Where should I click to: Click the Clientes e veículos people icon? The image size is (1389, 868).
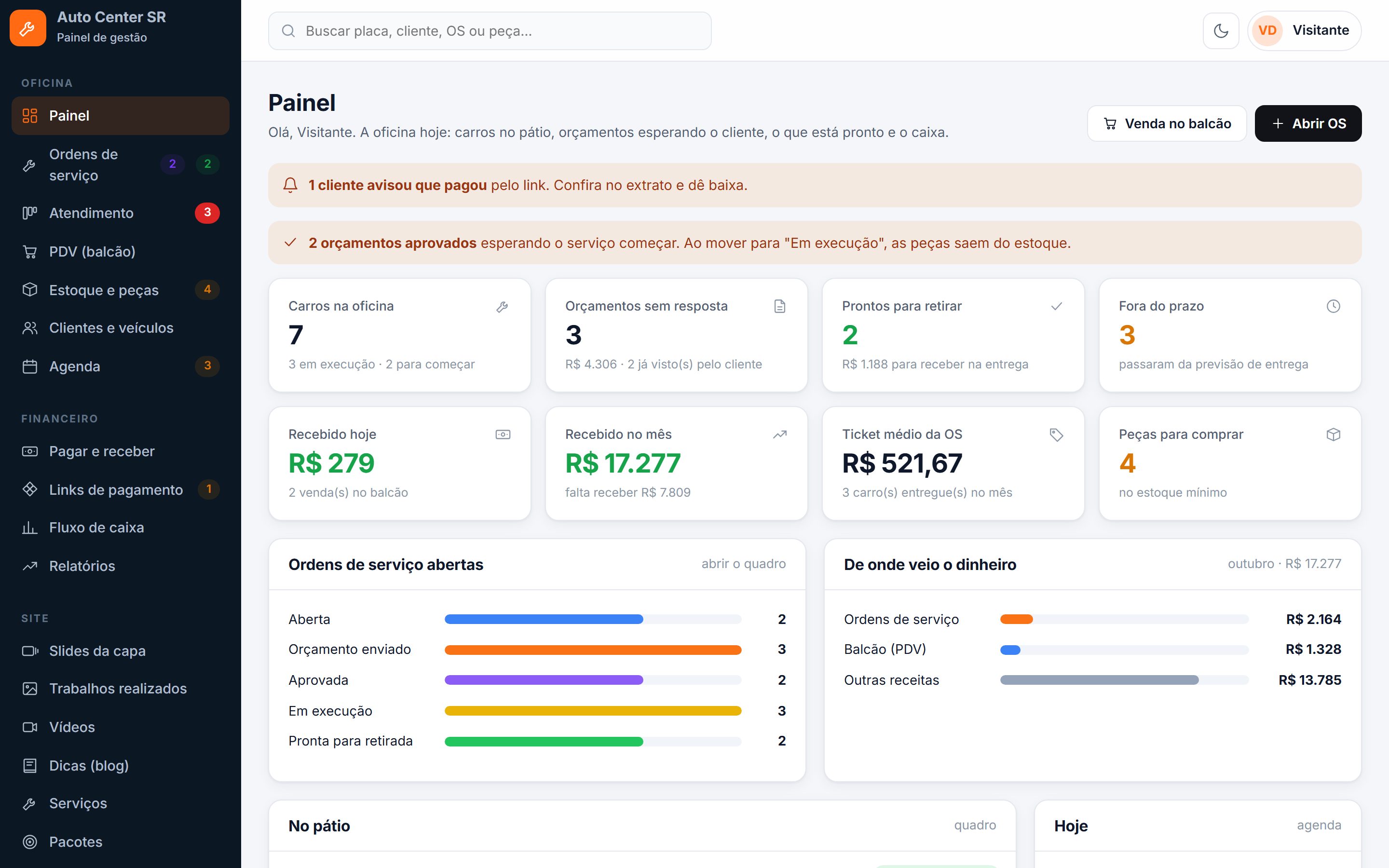pos(29,328)
